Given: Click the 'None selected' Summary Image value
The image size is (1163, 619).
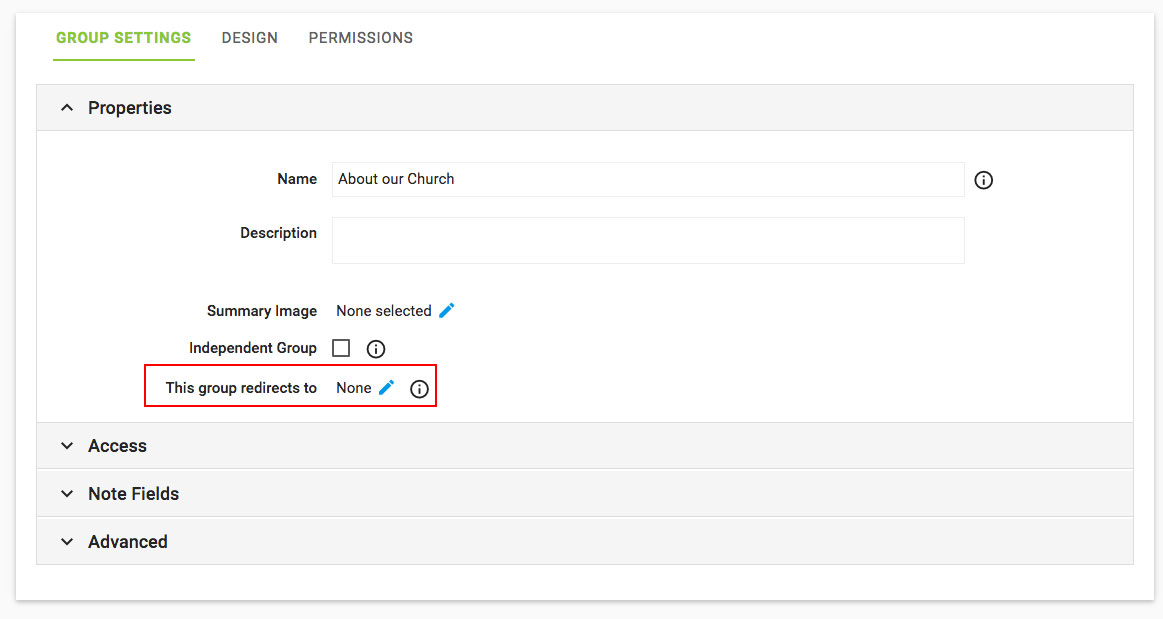Looking at the screenshot, I should click(x=383, y=311).
